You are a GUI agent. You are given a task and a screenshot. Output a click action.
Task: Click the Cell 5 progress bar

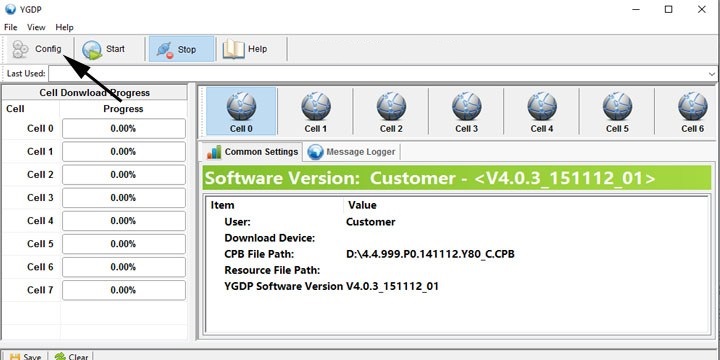[x=124, y=244]
